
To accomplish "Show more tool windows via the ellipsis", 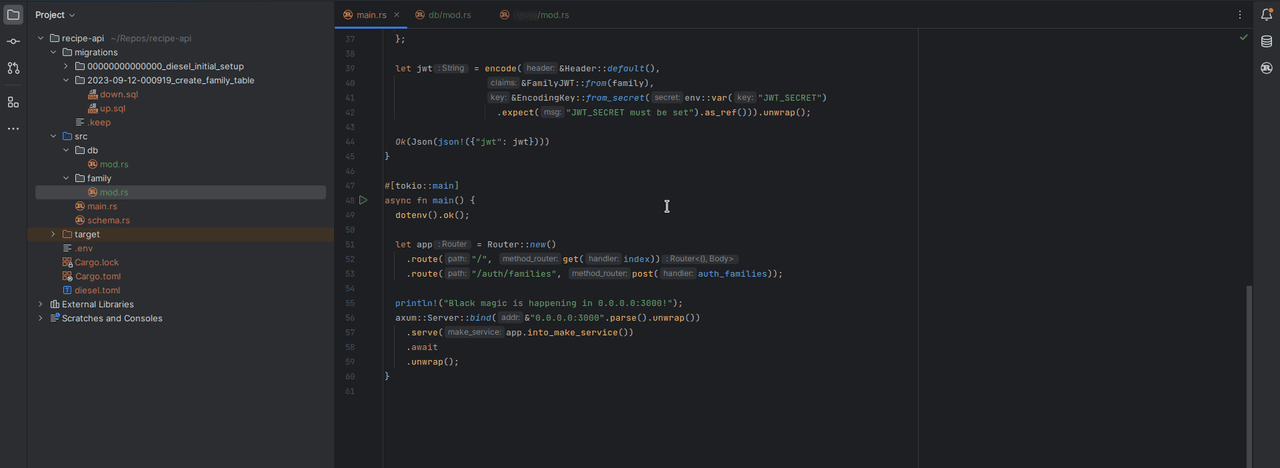I will tap(13, 129).
